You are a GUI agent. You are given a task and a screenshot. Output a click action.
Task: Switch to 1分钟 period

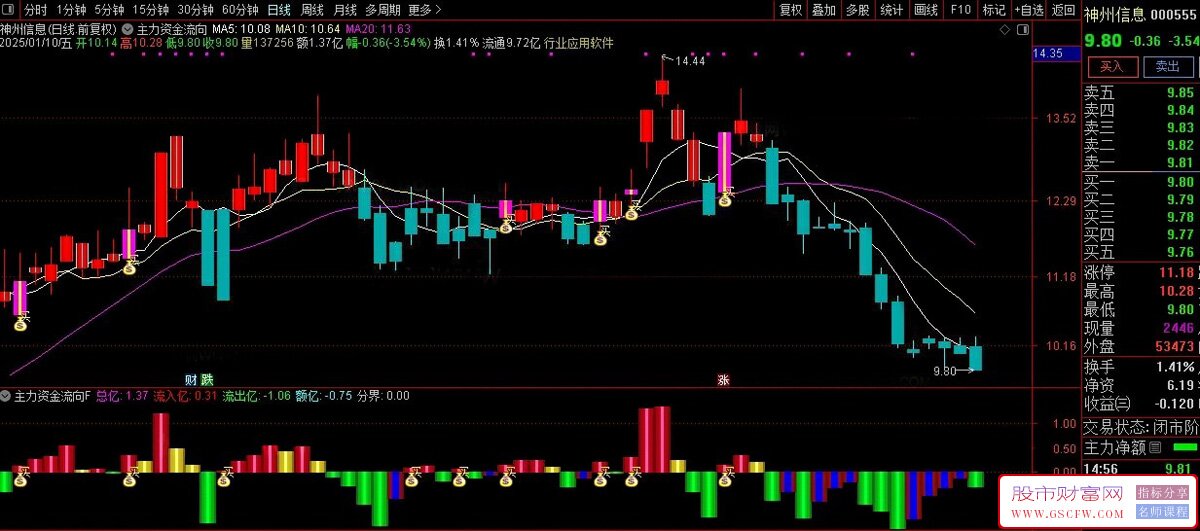pyautogui.click(x=72, y=10)
